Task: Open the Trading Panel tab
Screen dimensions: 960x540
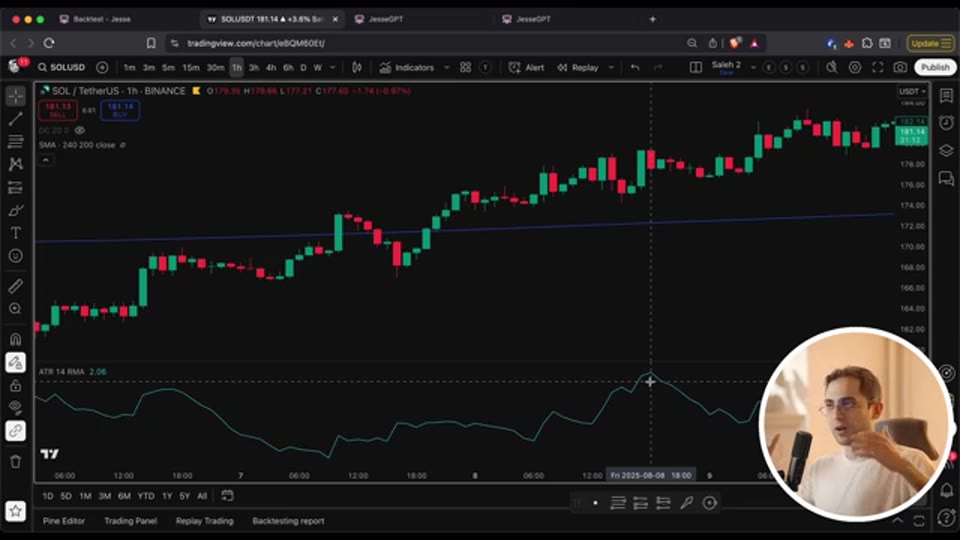Action: (x=130, y=521)
